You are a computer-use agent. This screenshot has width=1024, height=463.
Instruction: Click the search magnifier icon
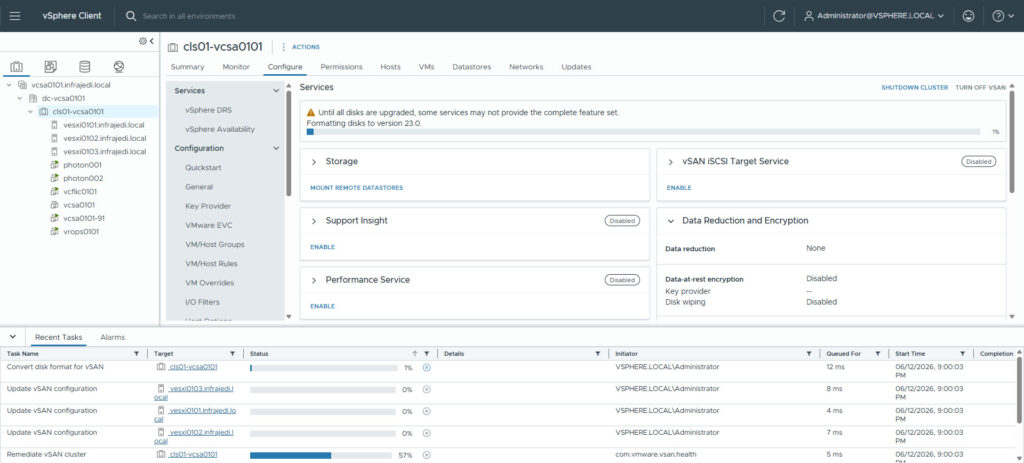pos(131,16)
